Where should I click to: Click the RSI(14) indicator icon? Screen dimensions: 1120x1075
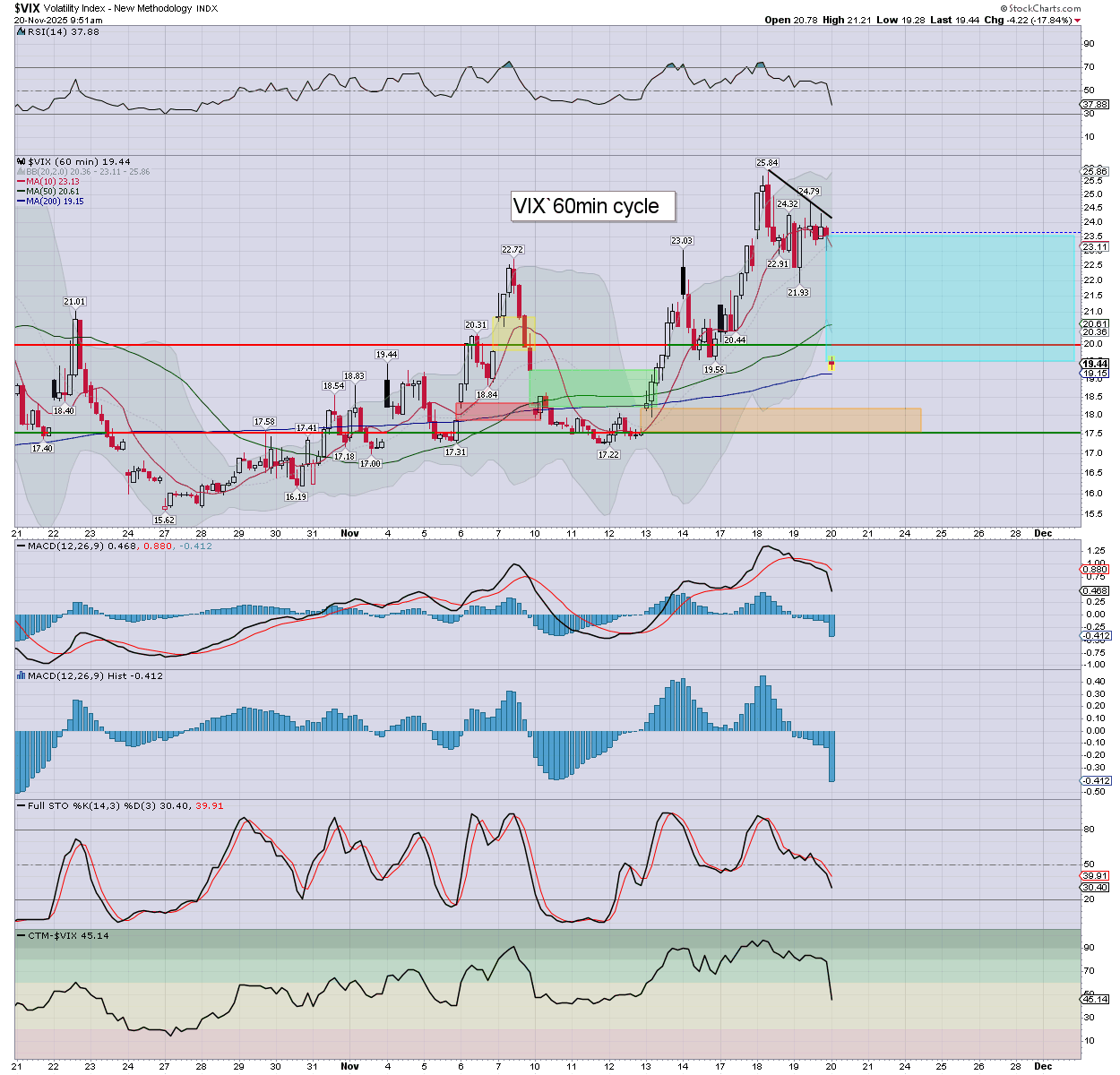pos(22,32)
